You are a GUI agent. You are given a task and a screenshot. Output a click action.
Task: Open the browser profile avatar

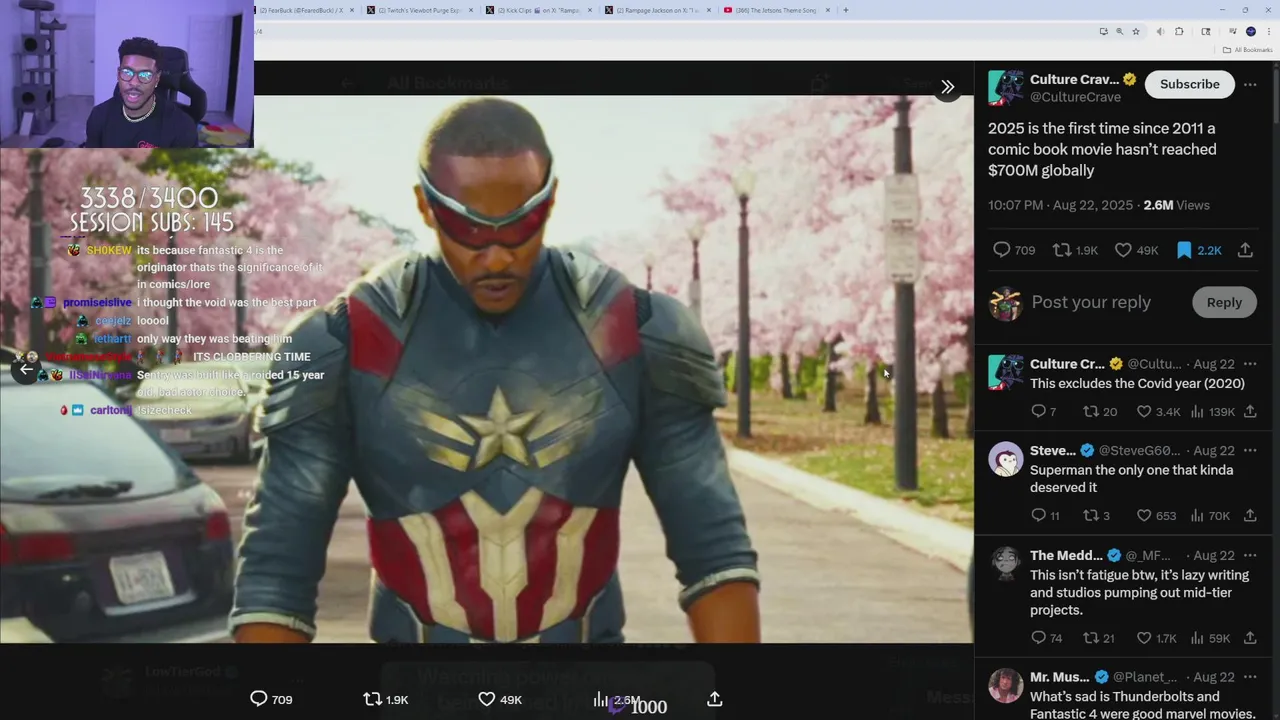pos(1250,31)
